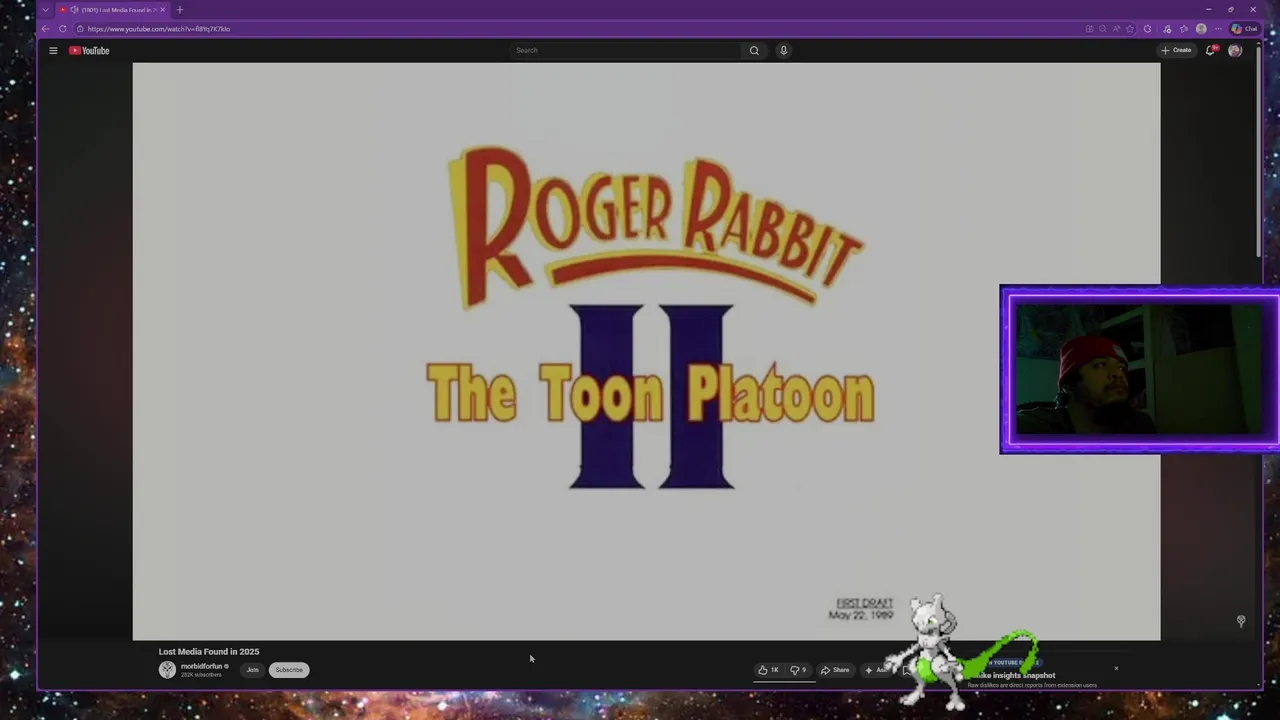Close the Lost Media Found tab

point(162,10)
